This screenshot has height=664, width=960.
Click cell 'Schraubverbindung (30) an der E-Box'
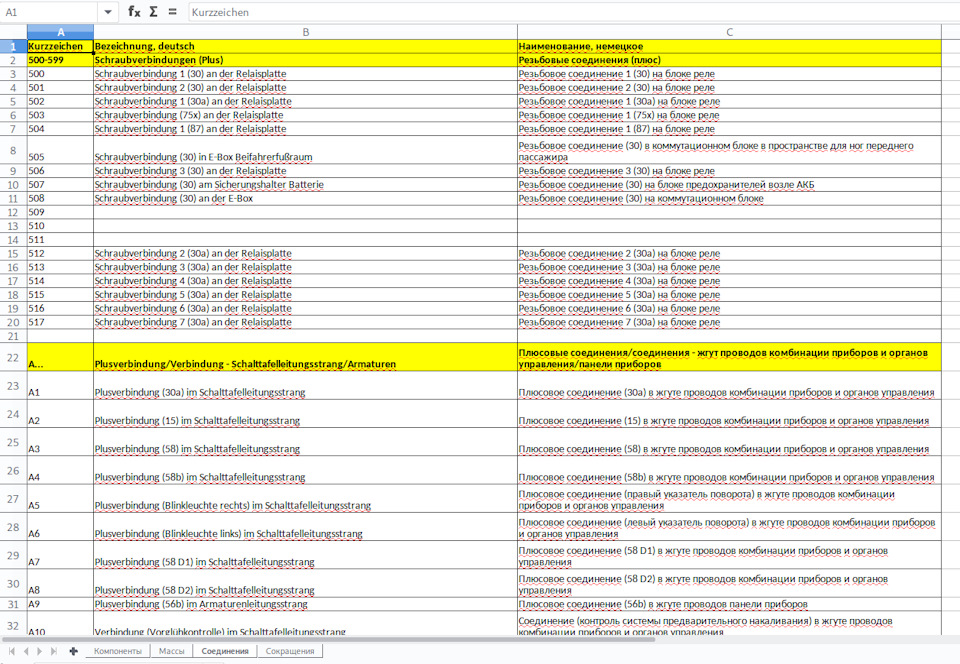click(305, 198)
